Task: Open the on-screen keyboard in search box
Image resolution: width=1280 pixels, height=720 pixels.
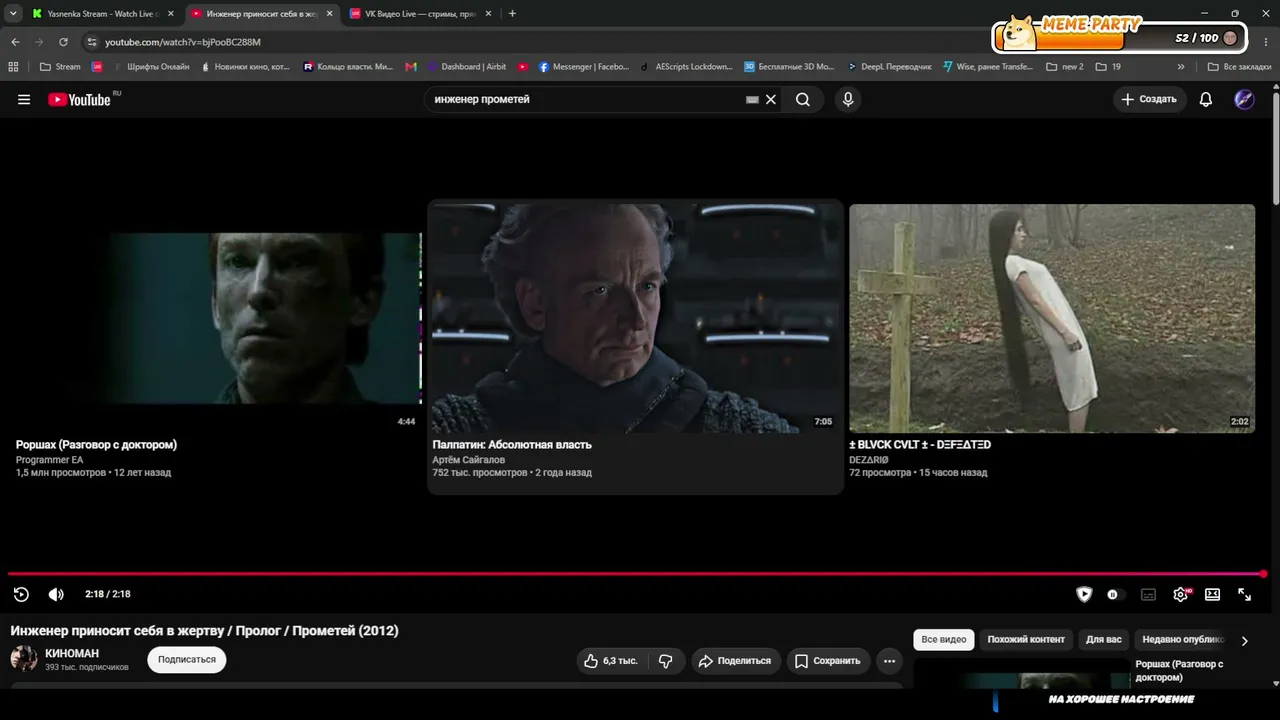Action: pyautogui.click(x=752, y=100)
